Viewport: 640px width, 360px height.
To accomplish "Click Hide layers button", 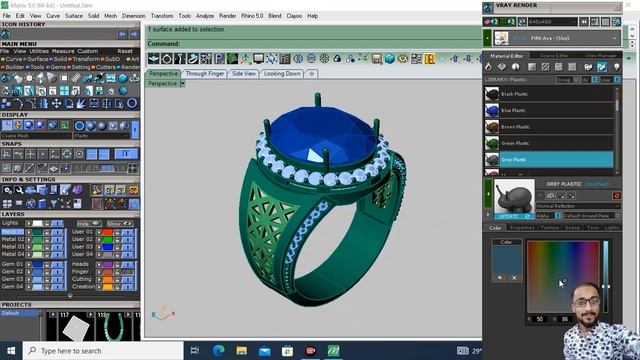I will click(89, 223).
